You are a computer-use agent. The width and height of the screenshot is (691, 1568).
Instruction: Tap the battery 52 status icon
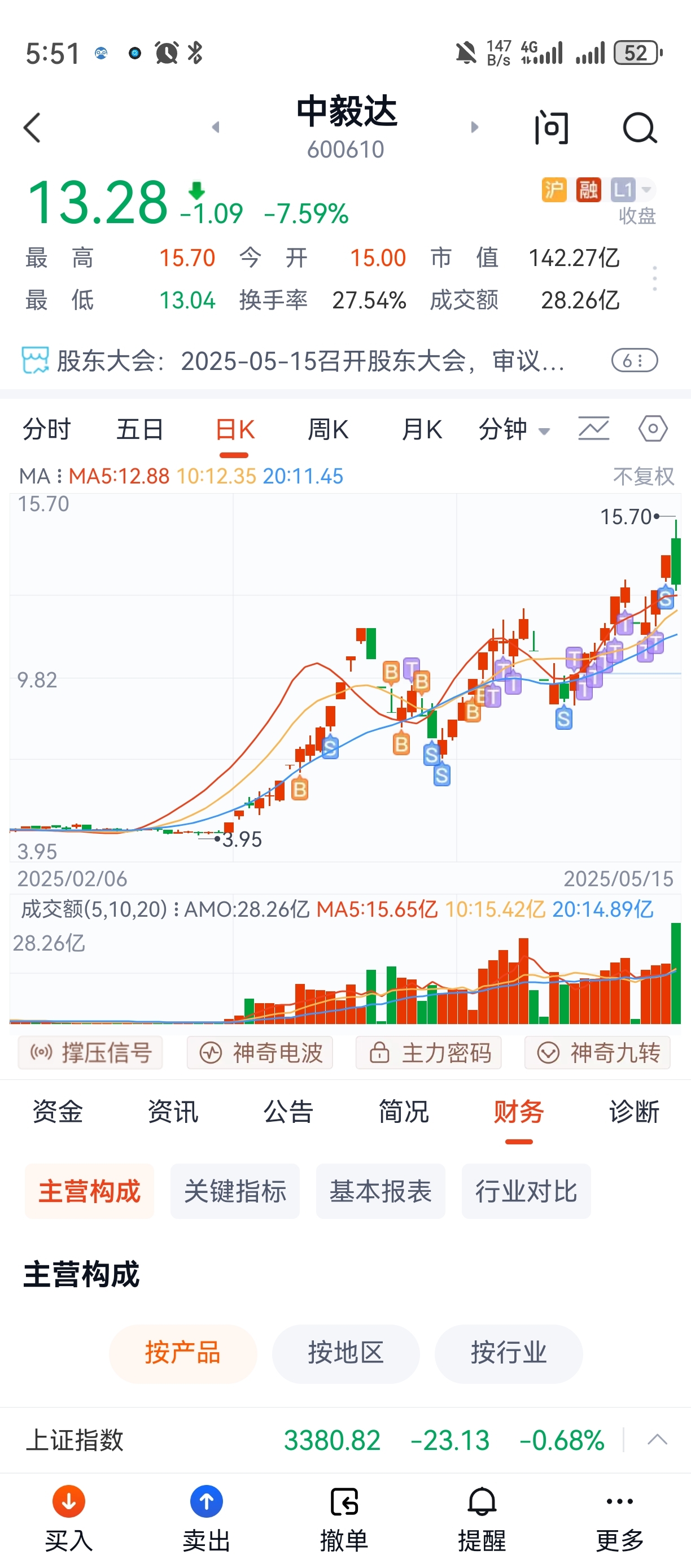(x=638, y=53)
